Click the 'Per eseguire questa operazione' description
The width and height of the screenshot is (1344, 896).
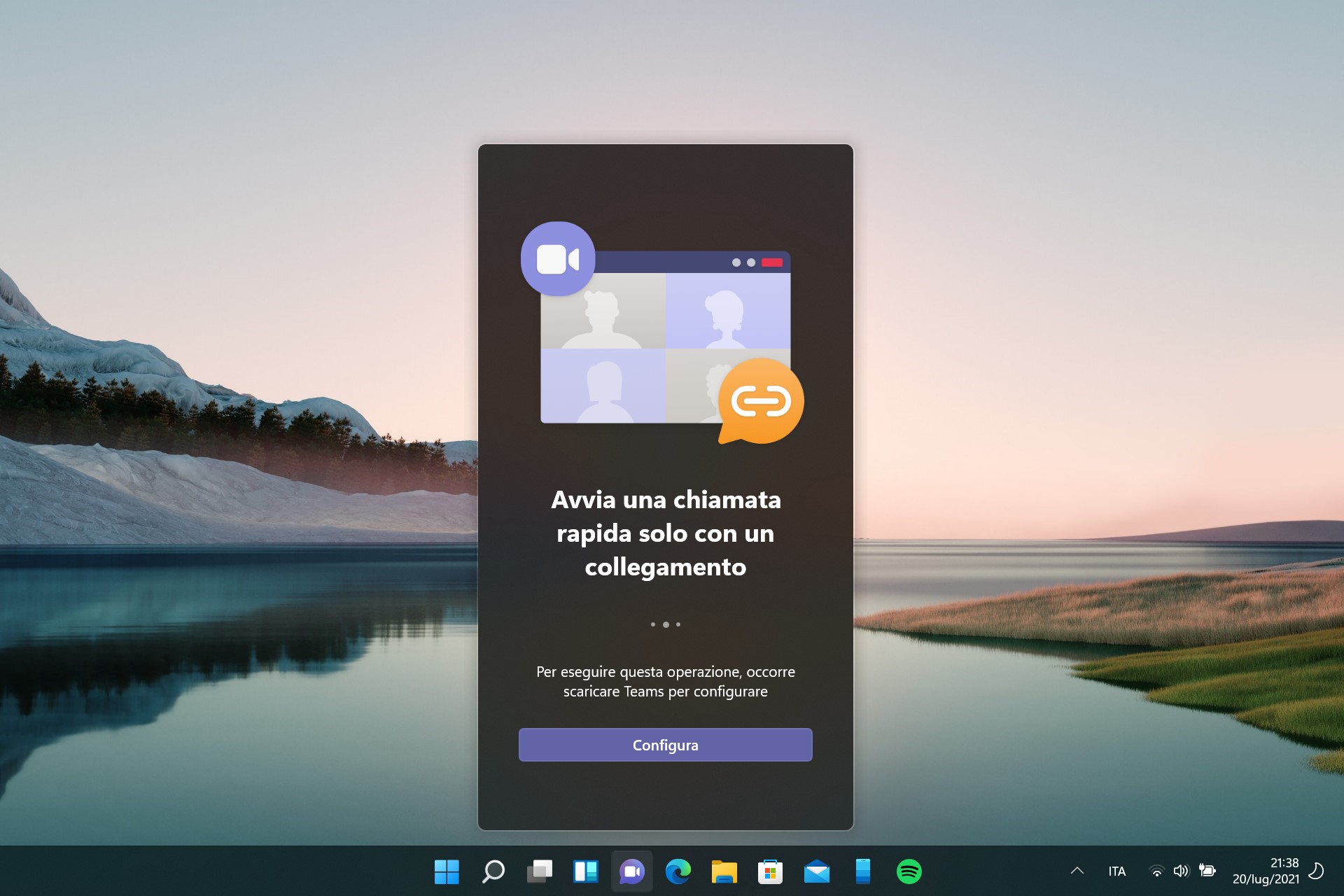click(666, 681)
